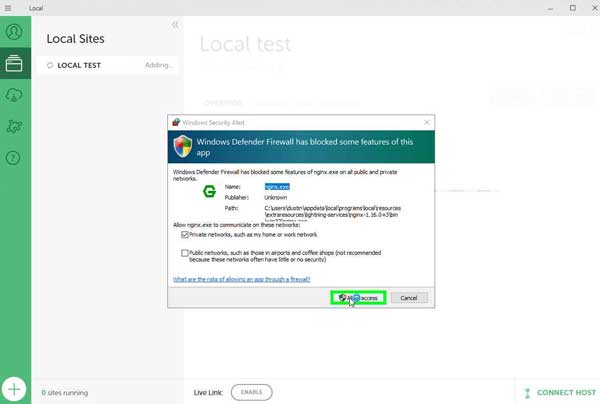This screenshot has width=600, height=404.
Task: Click the Publisher value Unknown
Action: tap(276, 197)
